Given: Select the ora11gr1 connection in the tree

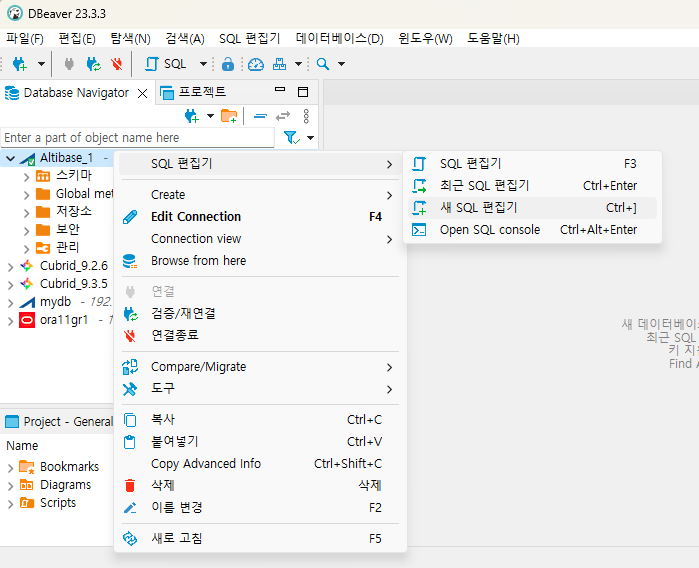Looking at the screenshot, I should (64, 320).
